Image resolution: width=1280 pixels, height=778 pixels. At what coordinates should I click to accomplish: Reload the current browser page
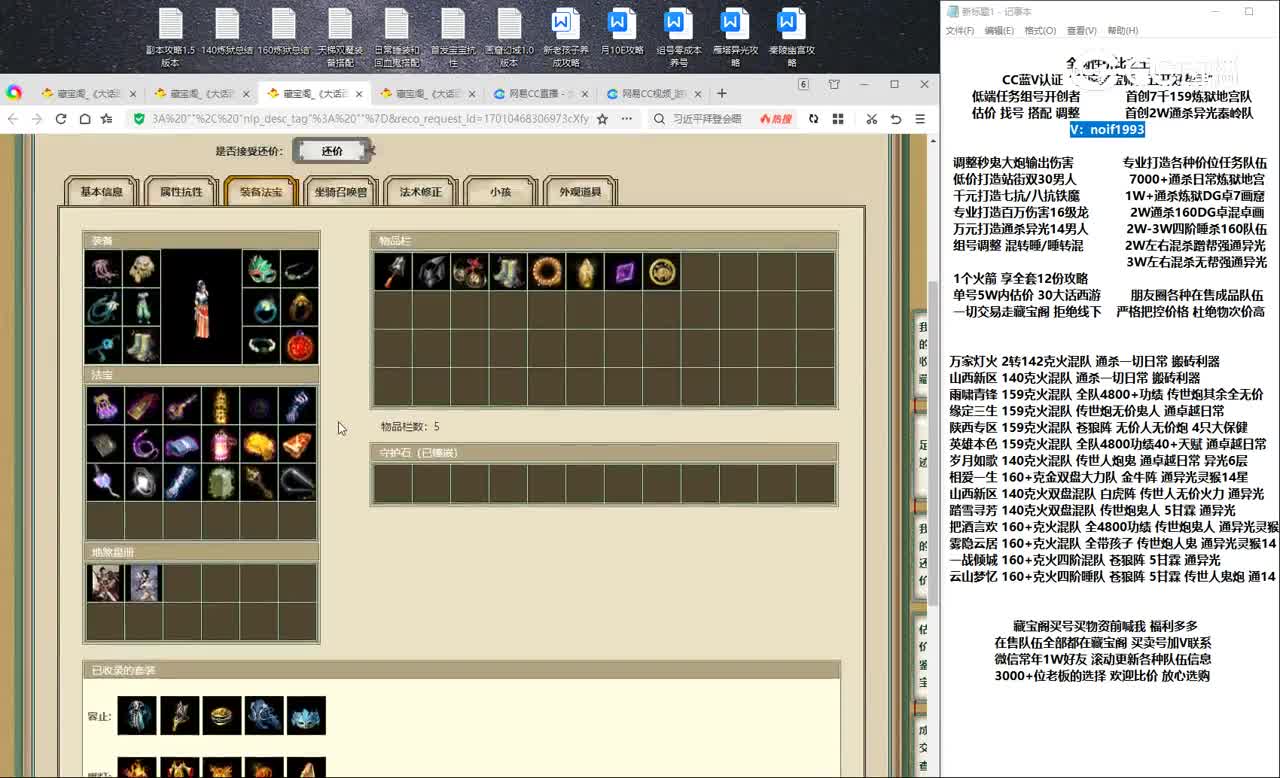click(x=61, y=119)
